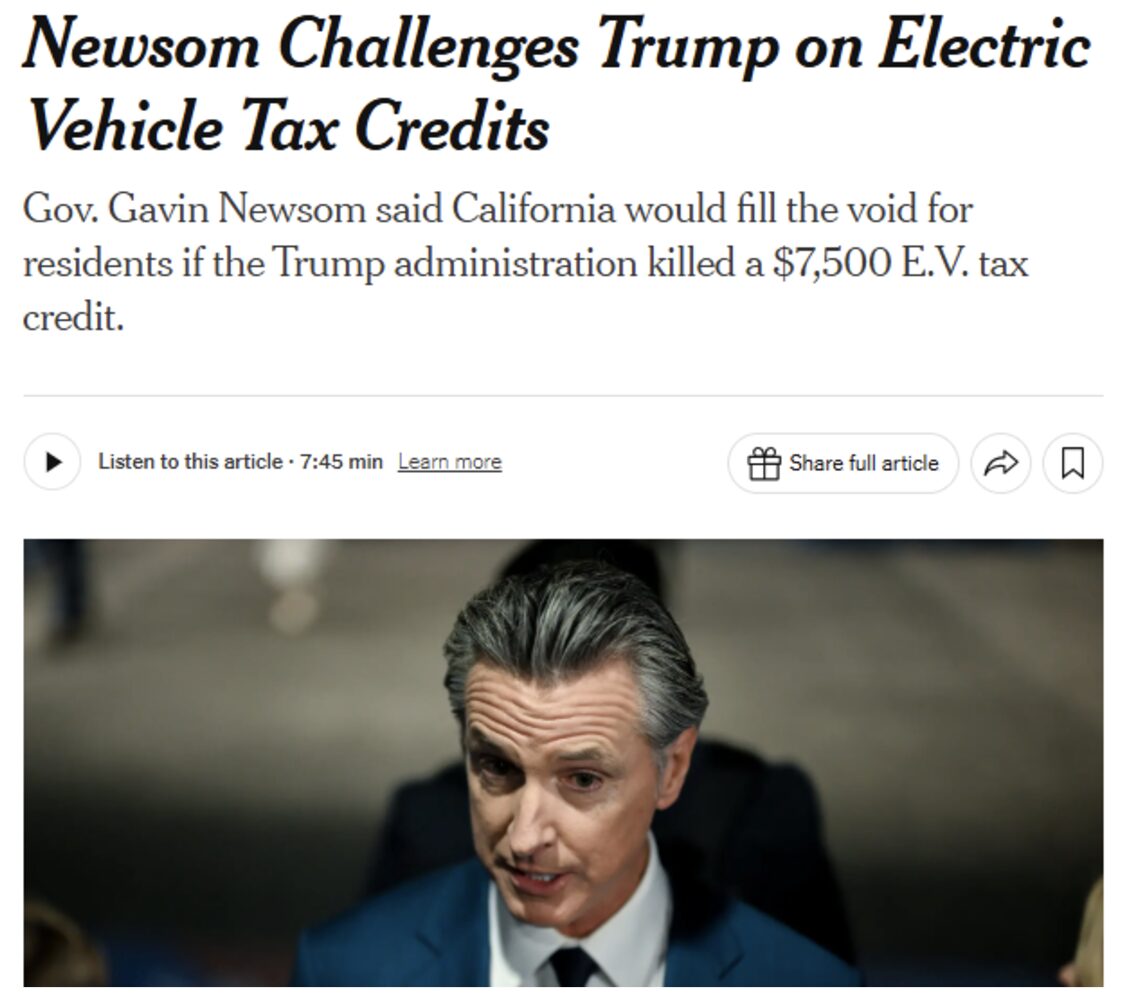Screen dimensions: 1126x1004
Task: Click the gift icon in share button
Action: point(763,463)
